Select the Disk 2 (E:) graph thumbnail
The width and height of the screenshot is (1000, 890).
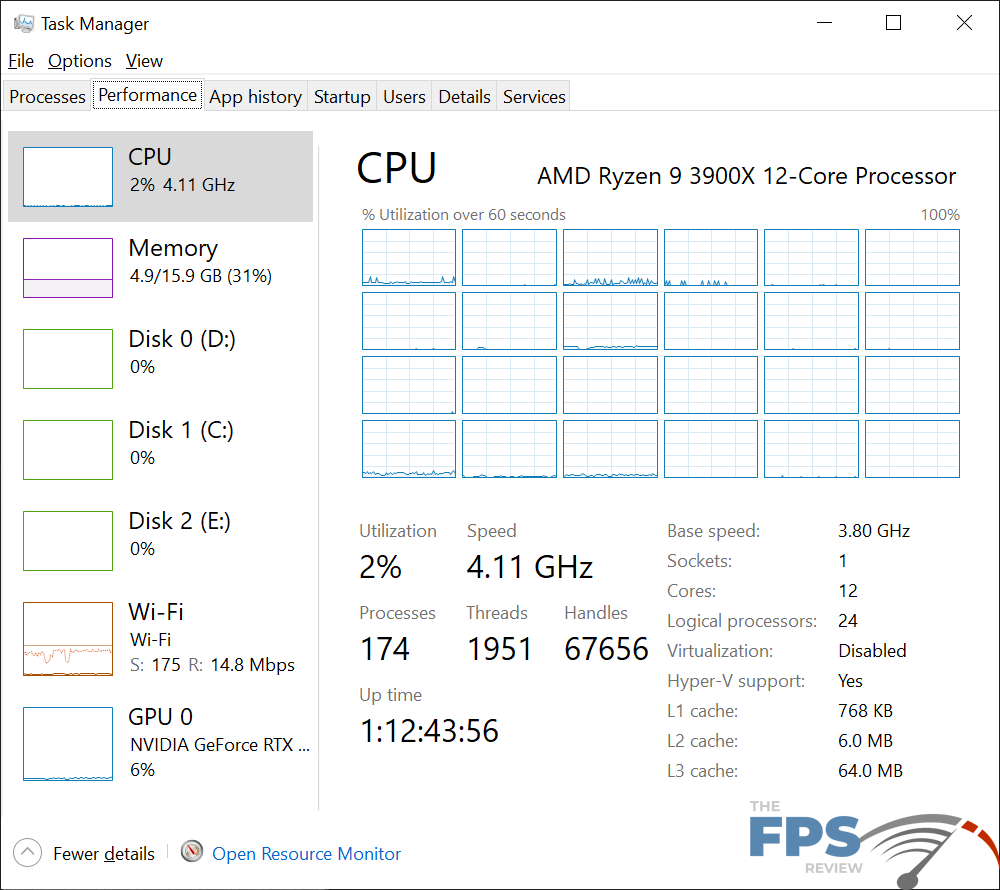coord(68,541)
